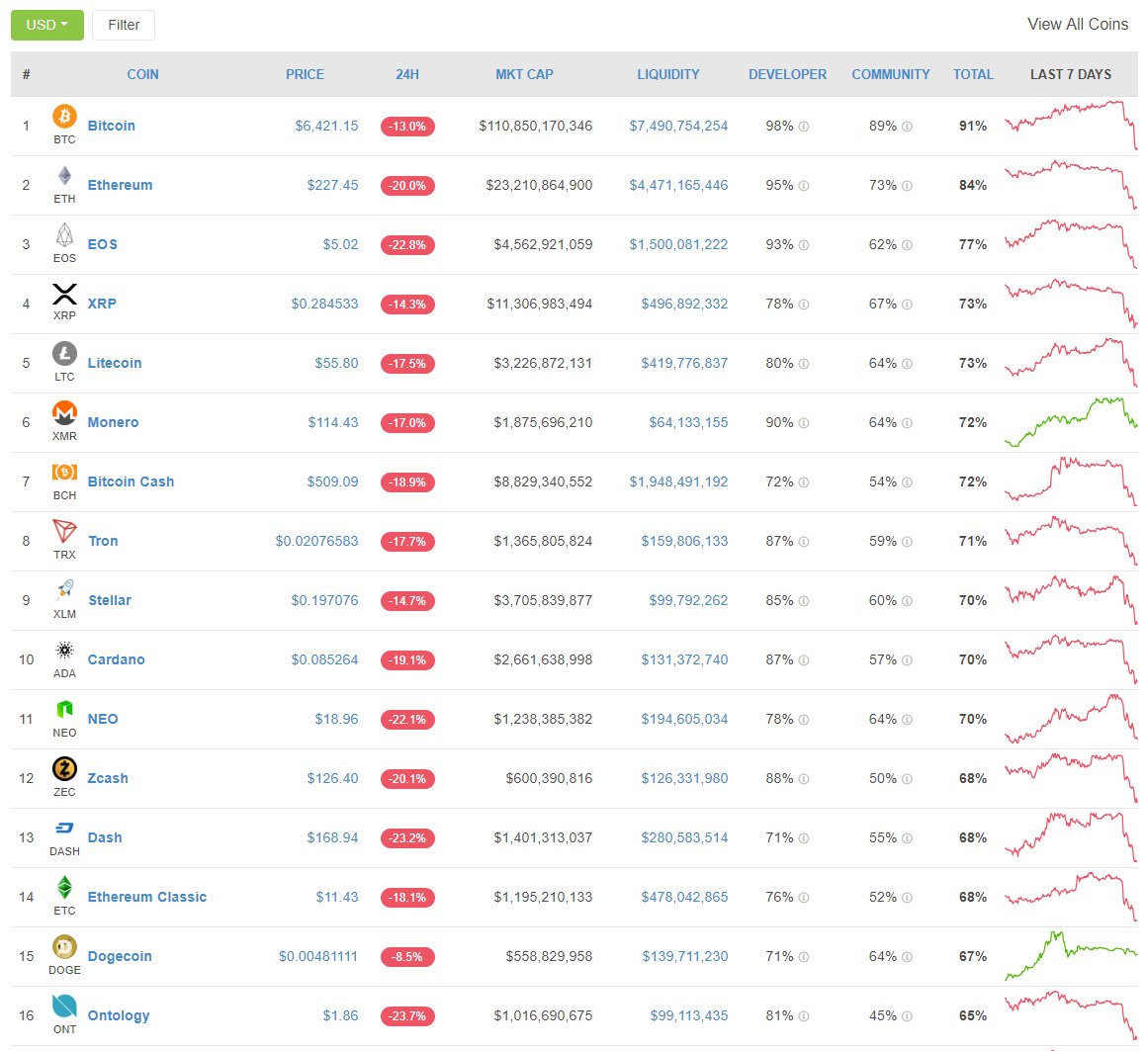1148x1051 pixels.
Task: Click the Stellar rocket logo icon
Action: click(x=64, y=590)
